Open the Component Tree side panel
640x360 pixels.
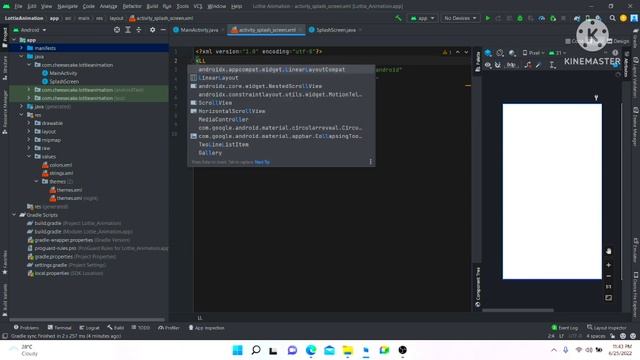[x=478, y=287]
